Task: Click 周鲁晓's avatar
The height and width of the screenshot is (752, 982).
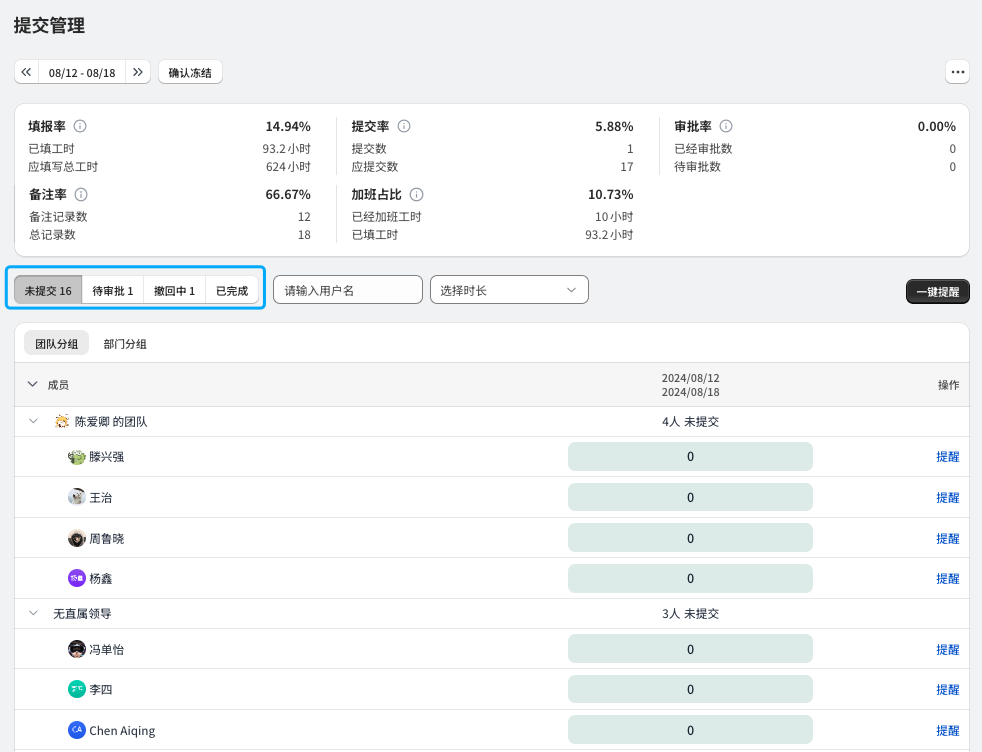Action: click(76, 538)
